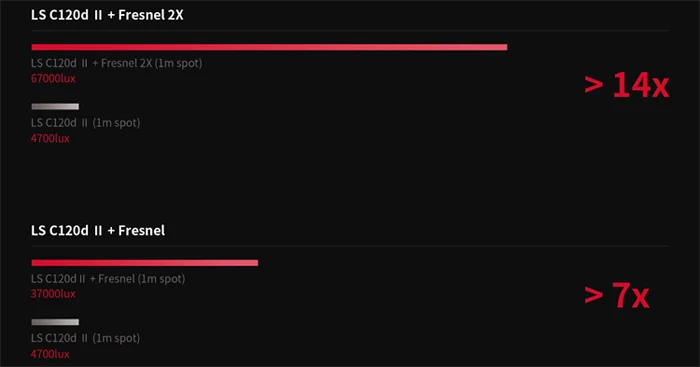Screen dimensions: 700x367
Task: Click the greater-than sign before 7x
Action: 594,295
